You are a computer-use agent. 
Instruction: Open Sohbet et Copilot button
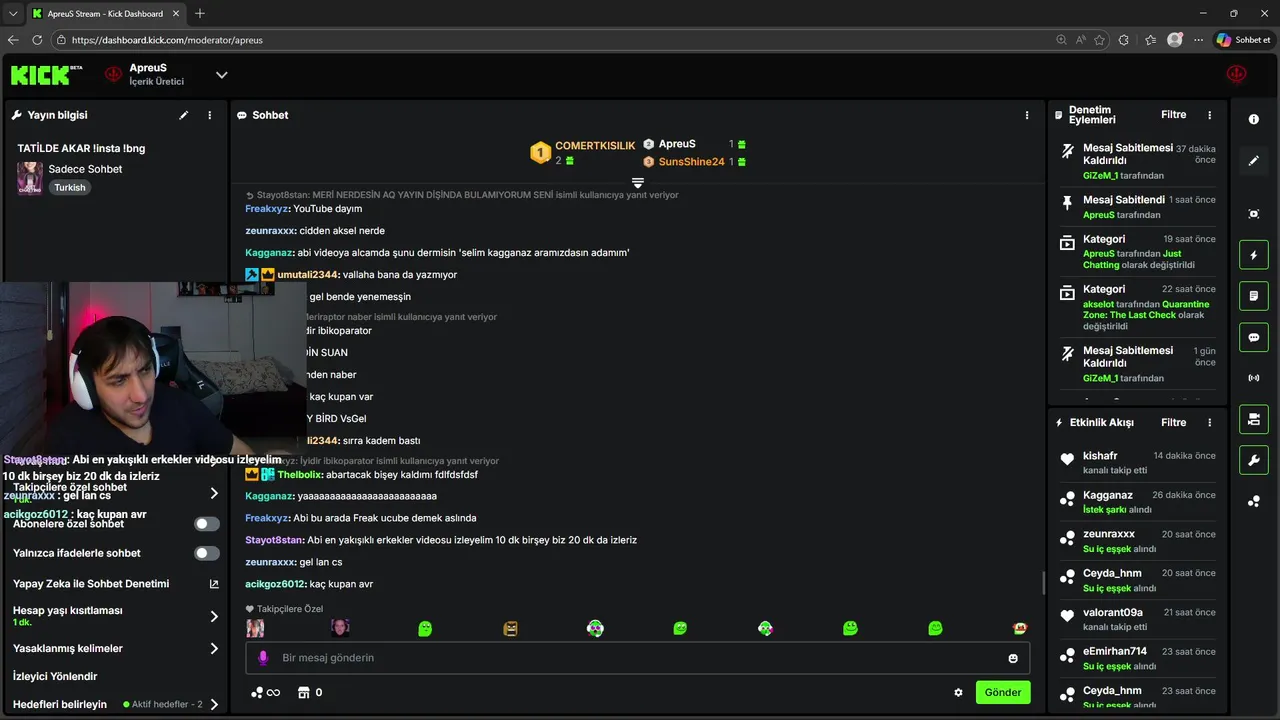[x=1243, y=40]
